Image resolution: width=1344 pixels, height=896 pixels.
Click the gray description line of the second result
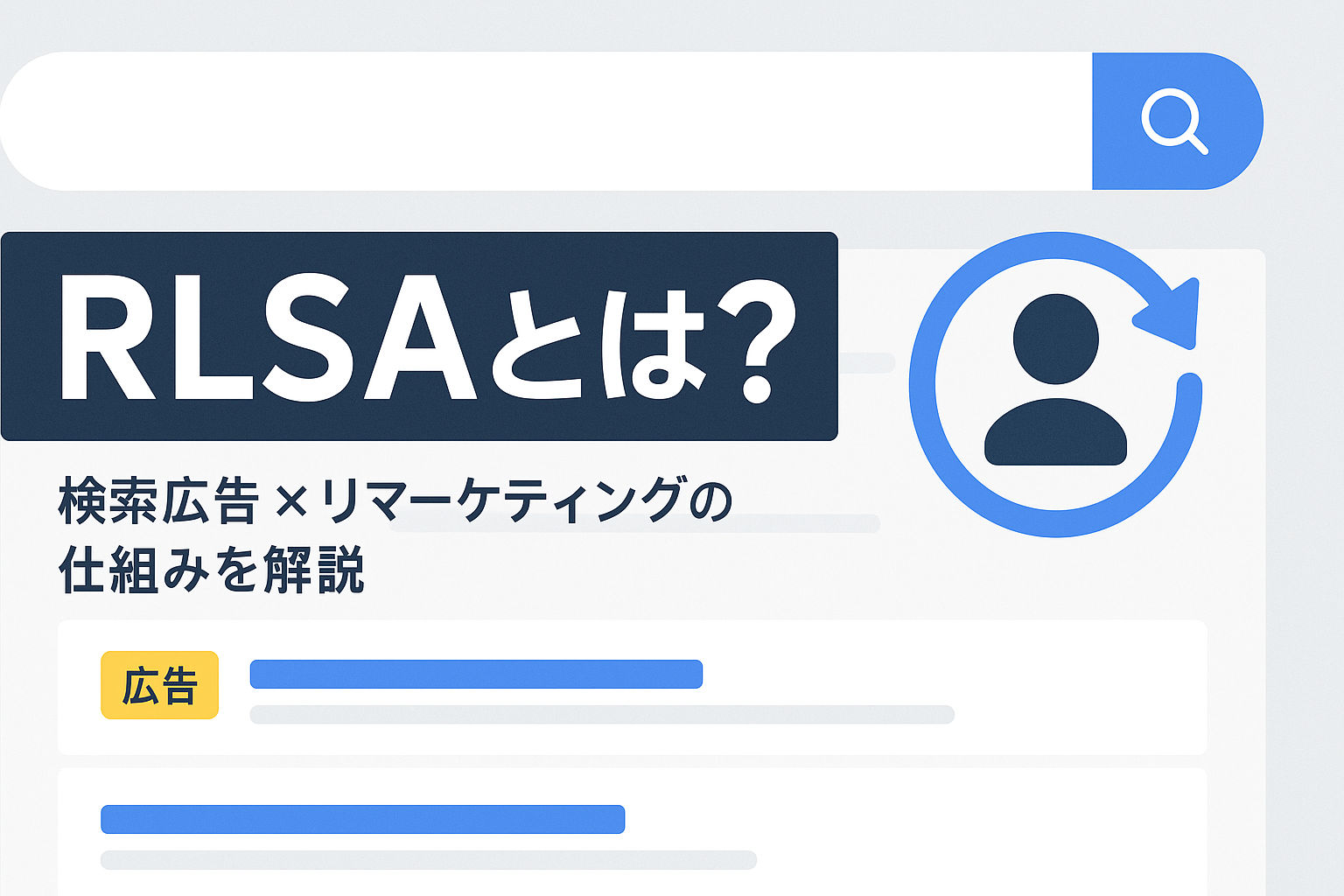click(x=428, y=860)
